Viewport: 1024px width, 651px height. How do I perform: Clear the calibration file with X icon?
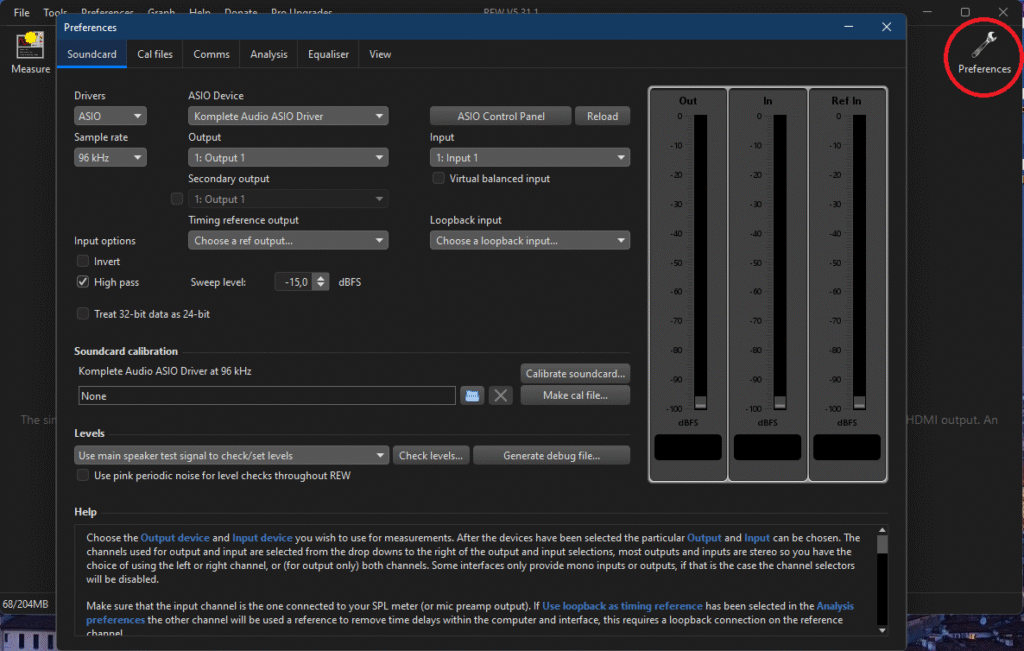502,396
